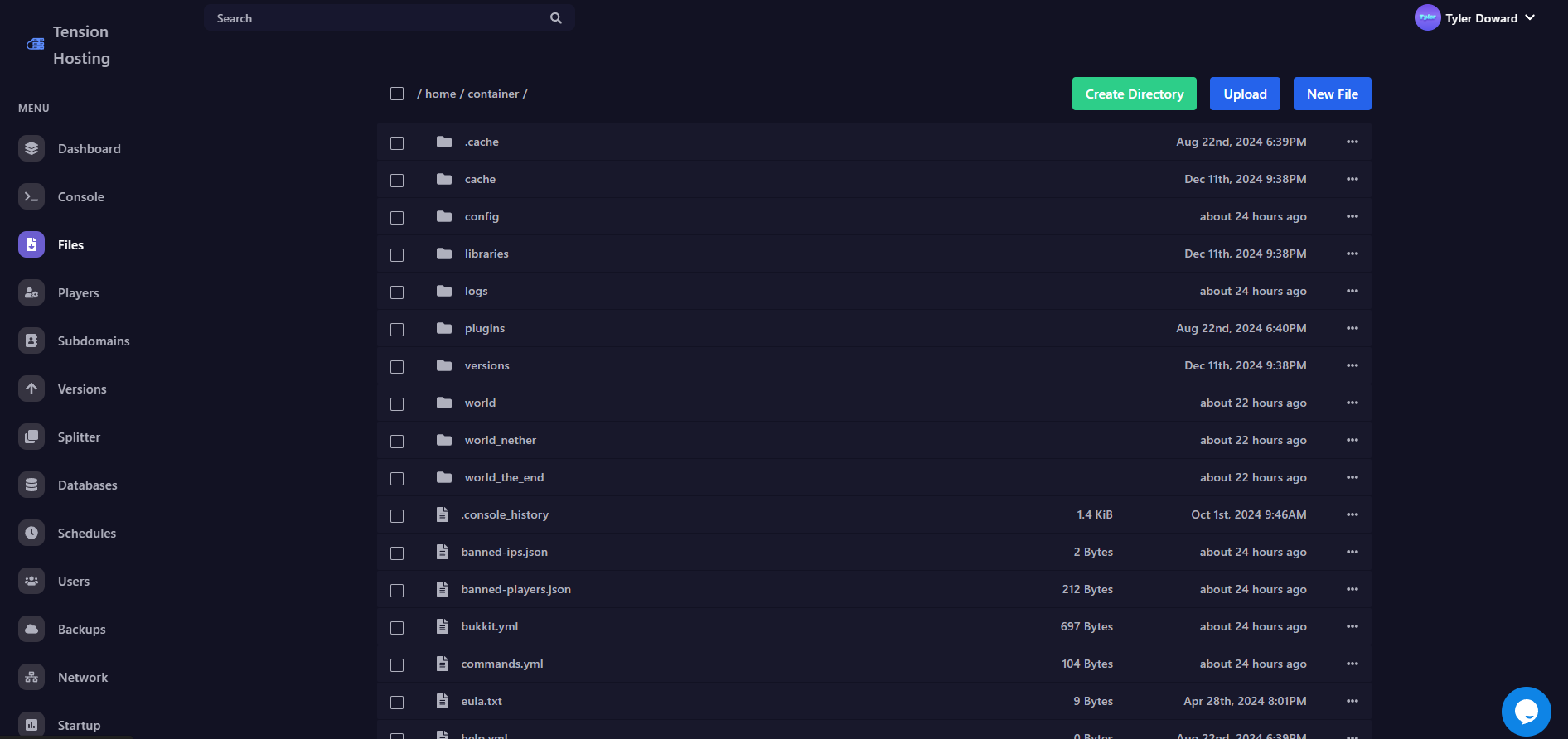Open options menu for bukkit.yml
Screen dimensions: 1568x739
click(1353, 626)
